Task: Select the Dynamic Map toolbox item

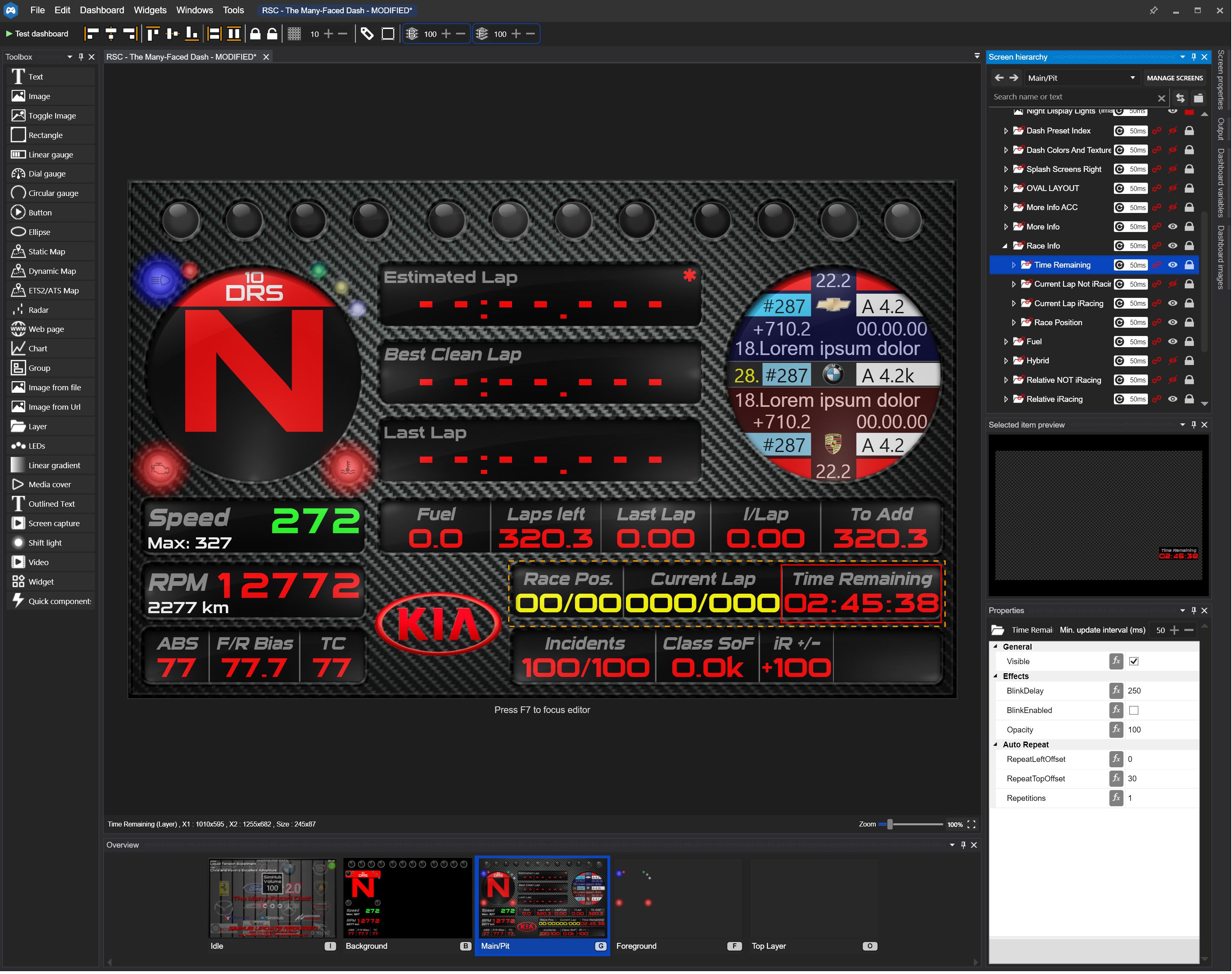Action: click(52, 271)
